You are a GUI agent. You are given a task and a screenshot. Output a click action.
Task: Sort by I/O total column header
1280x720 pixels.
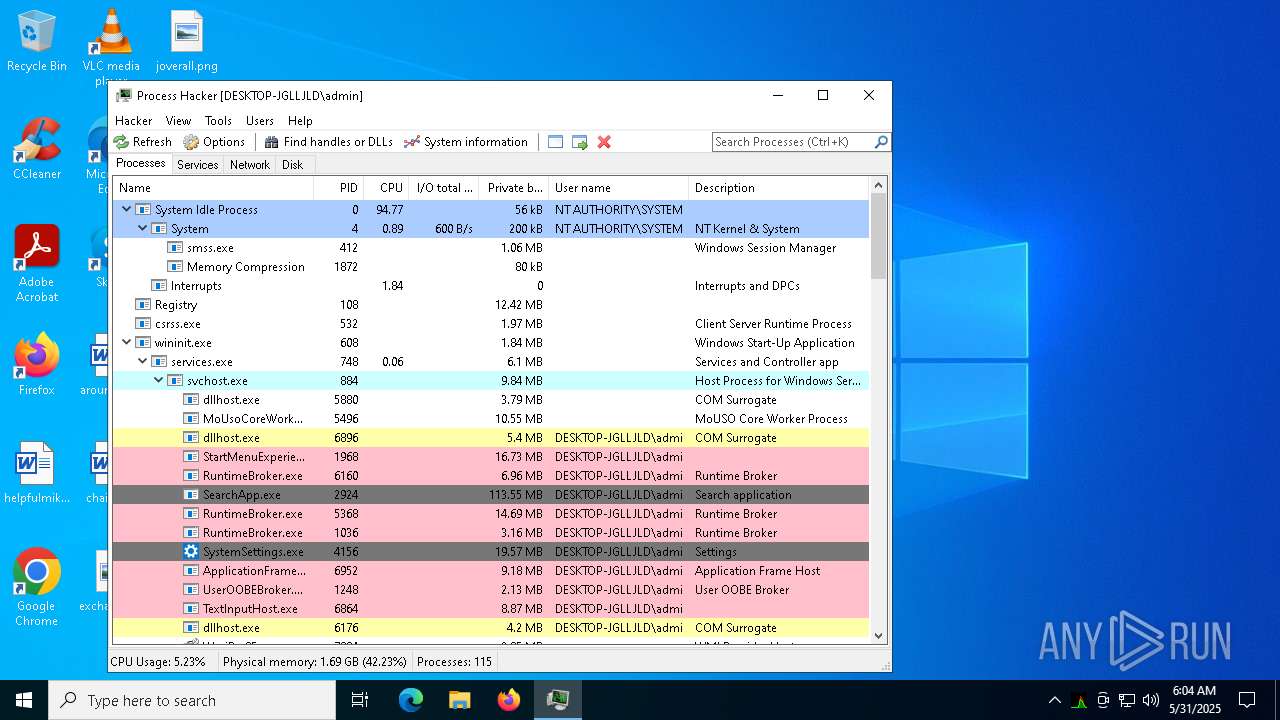[444, 188]
